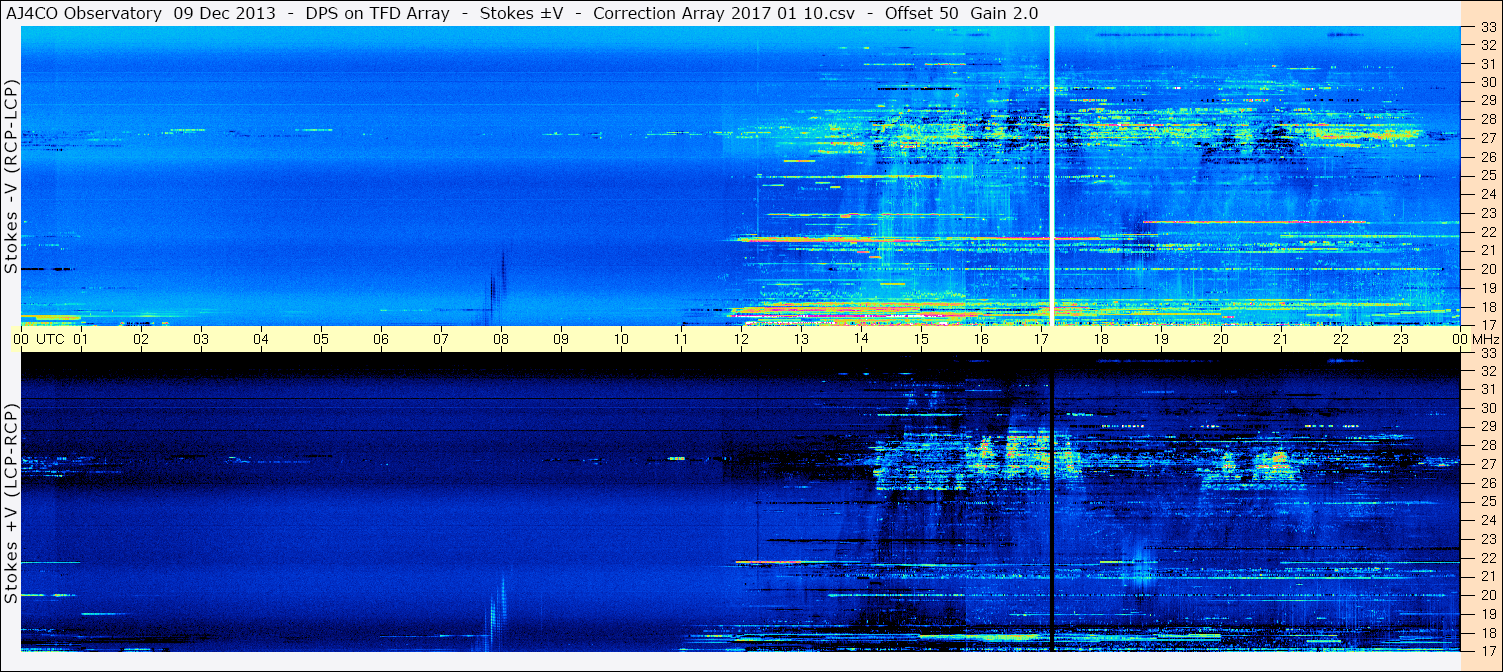Select the 13 hour mark on time axis

801,339
